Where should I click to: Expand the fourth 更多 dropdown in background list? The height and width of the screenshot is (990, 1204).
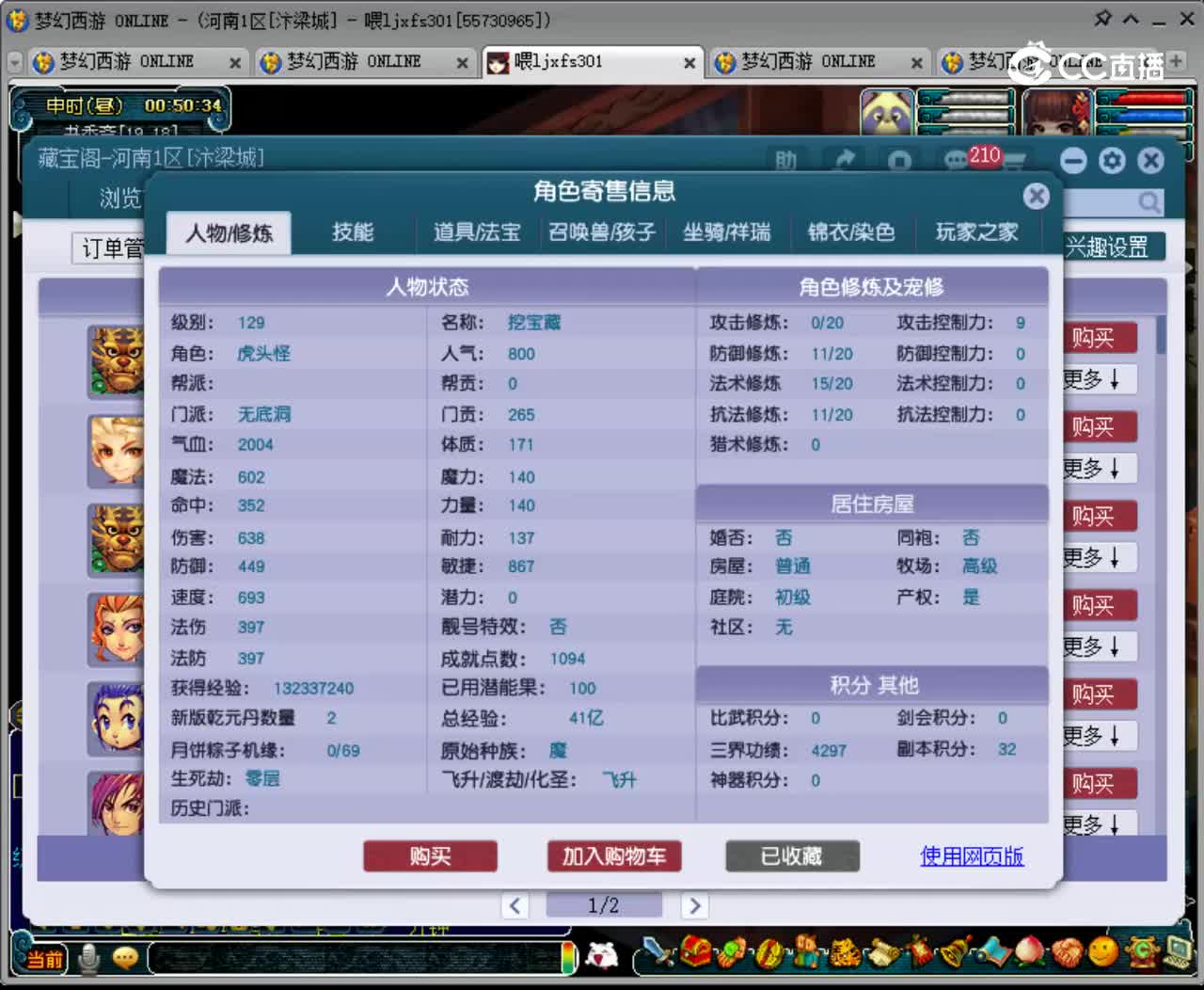tap(1099, 647)
